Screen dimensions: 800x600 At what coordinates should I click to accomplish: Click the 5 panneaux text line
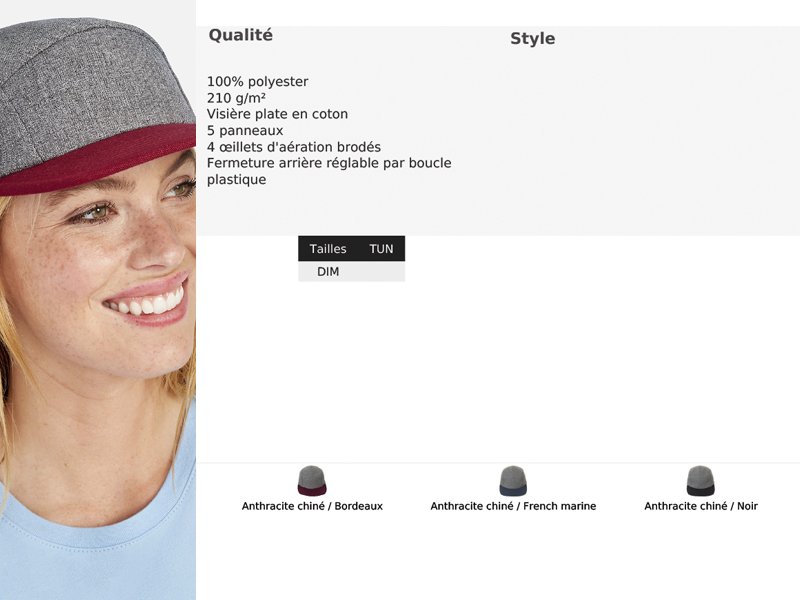coord(245,131)
